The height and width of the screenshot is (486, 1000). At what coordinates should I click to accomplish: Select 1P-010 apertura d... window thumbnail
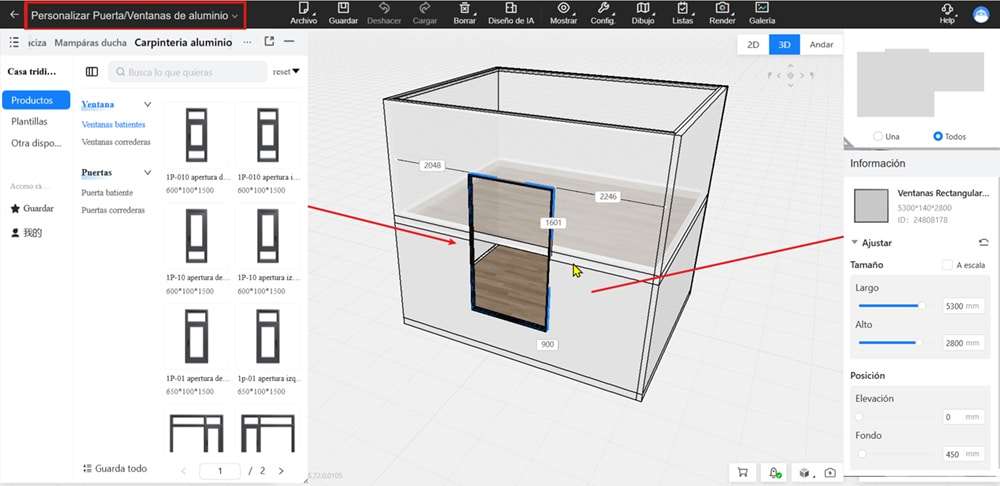pyautogui.click(x=196, y=135)
